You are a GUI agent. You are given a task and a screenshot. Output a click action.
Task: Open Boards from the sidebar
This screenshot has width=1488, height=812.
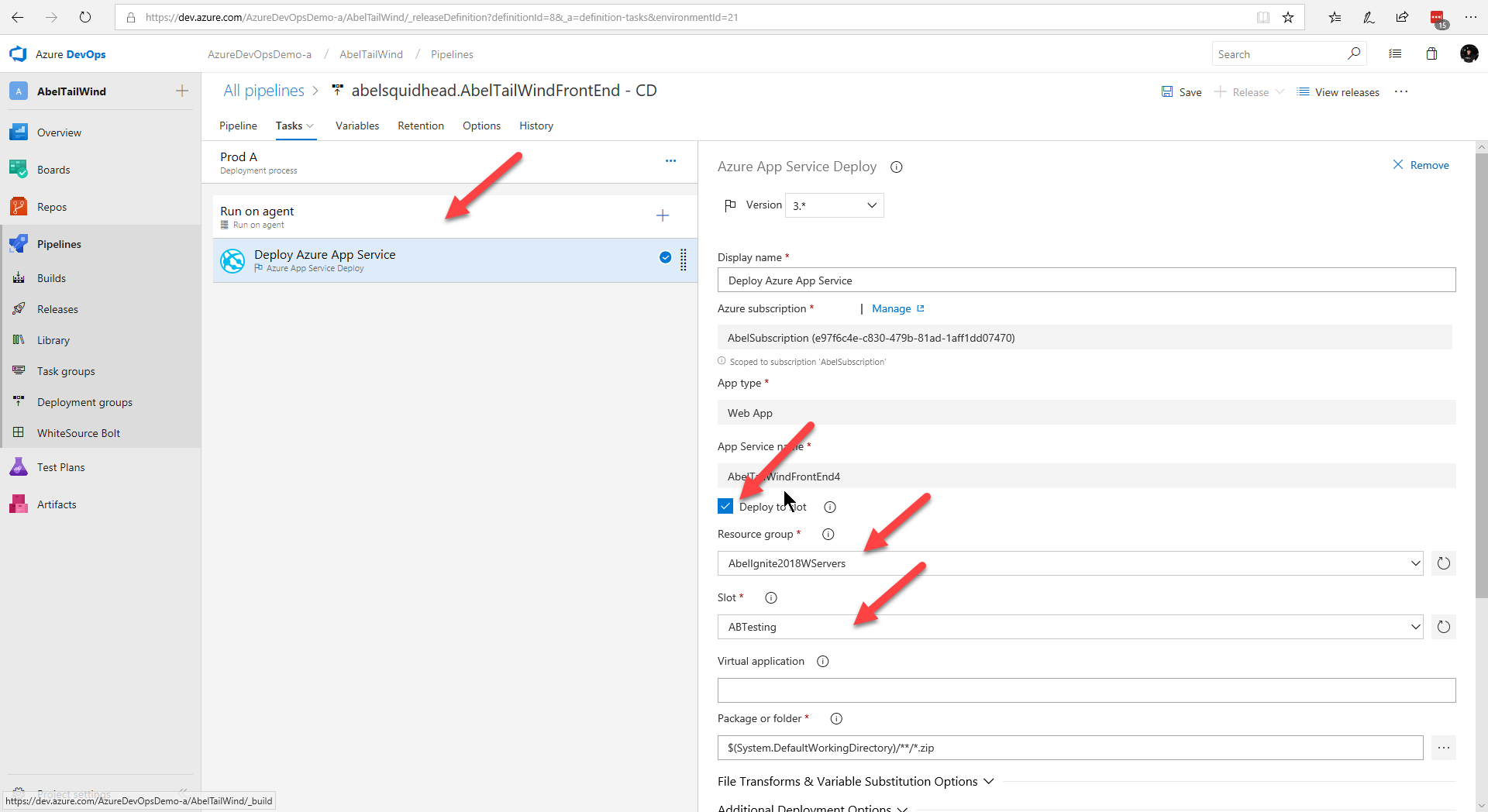click(53, 170)
